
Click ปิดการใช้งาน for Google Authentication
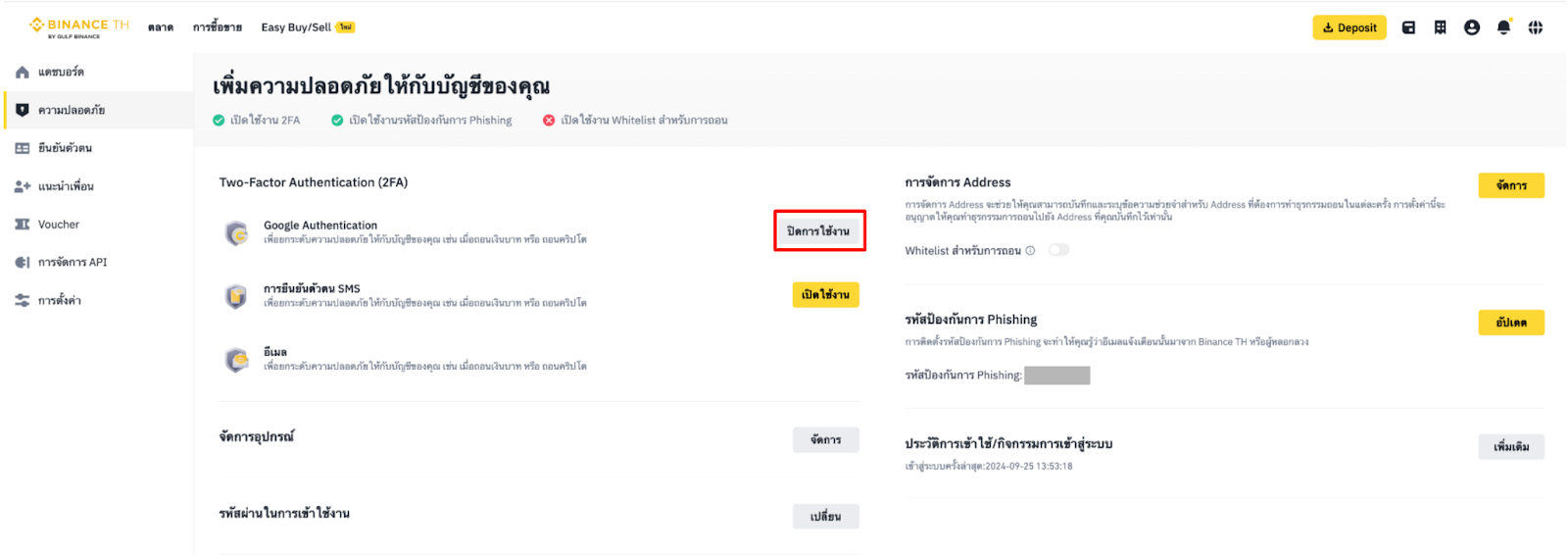[x=818, y=231]
